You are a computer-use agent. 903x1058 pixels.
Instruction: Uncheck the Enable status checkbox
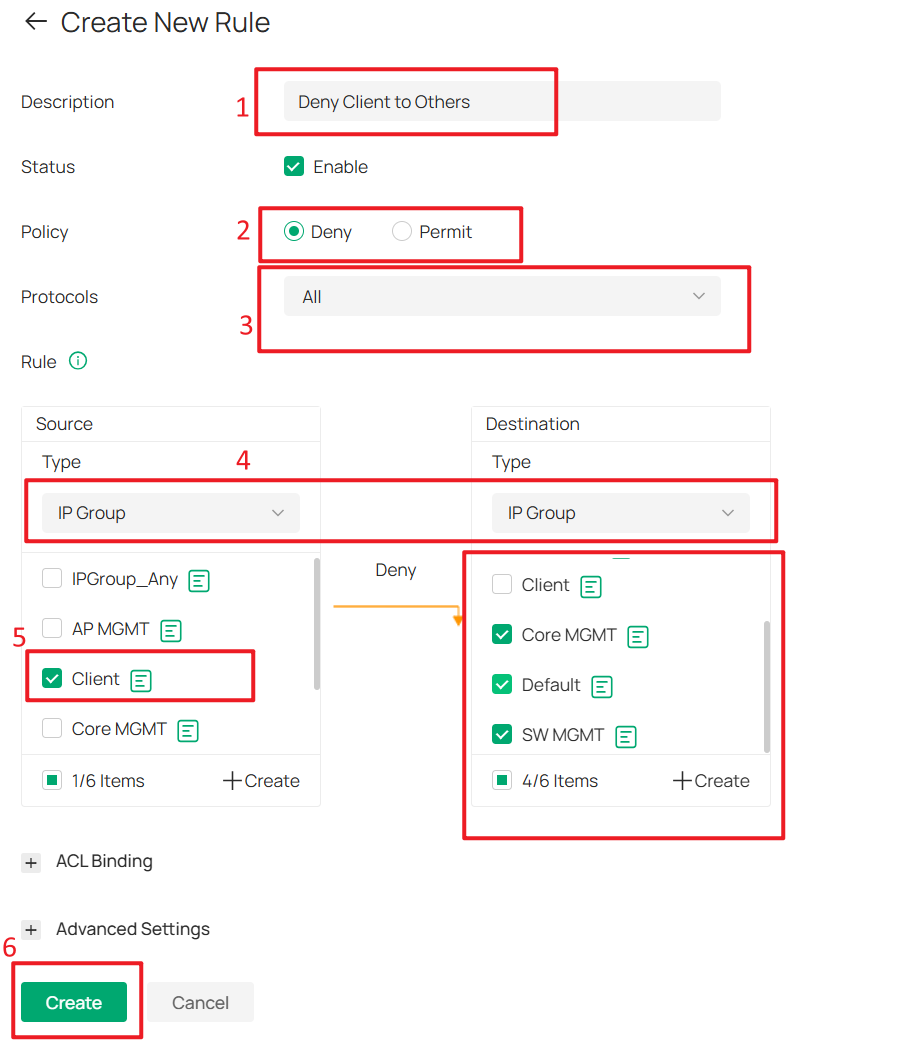294,166
